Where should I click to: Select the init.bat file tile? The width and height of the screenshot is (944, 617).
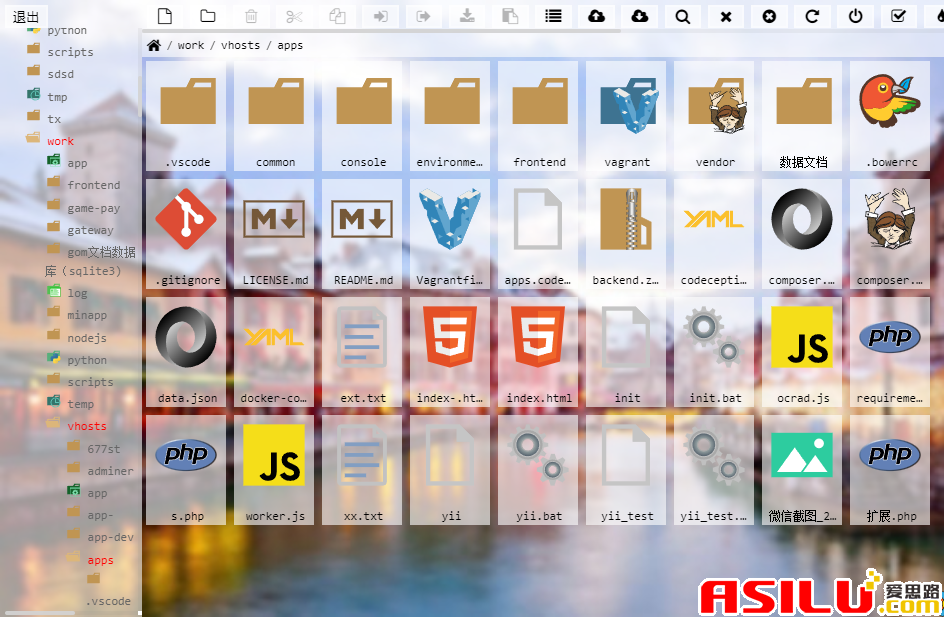[x=715, y=352]
